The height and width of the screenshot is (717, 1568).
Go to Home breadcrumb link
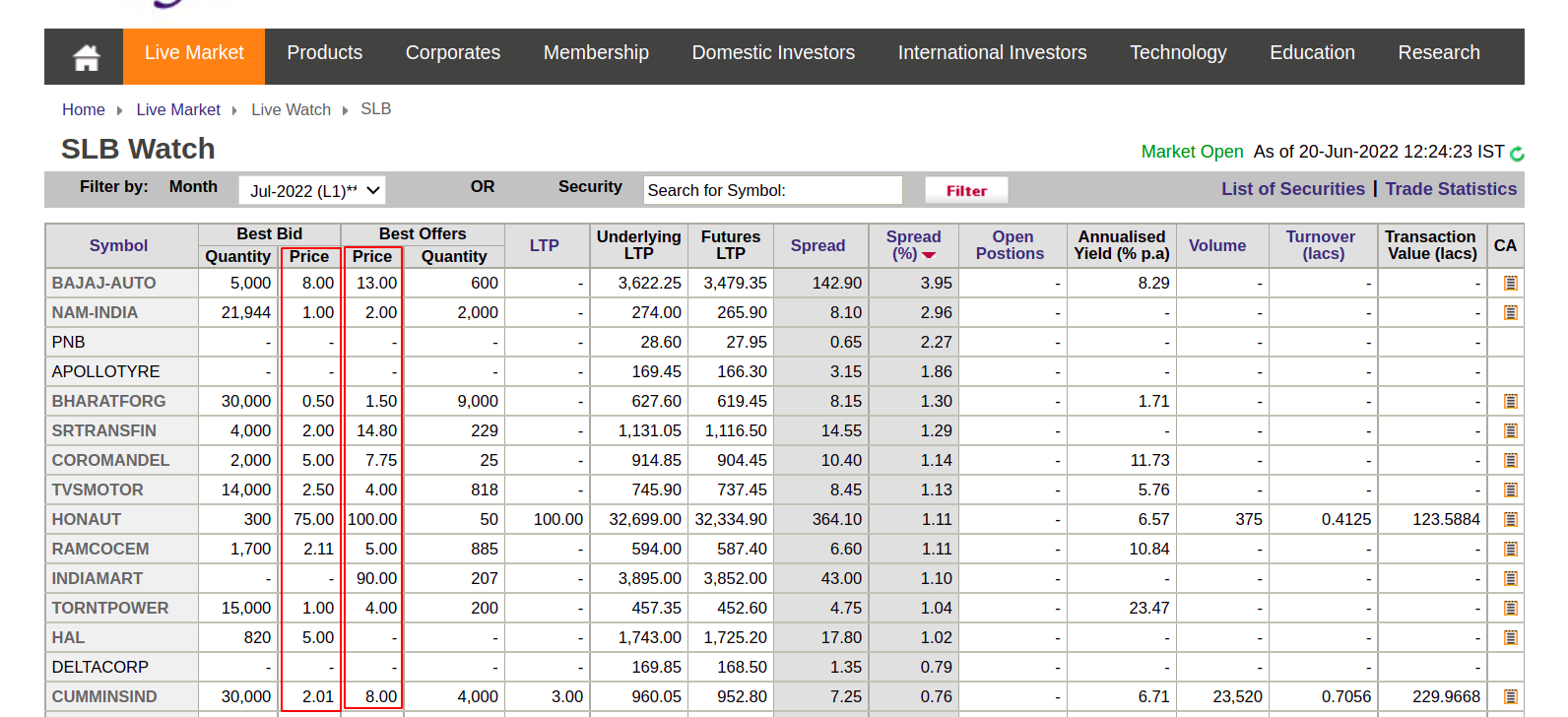click(x=84, y=110)
